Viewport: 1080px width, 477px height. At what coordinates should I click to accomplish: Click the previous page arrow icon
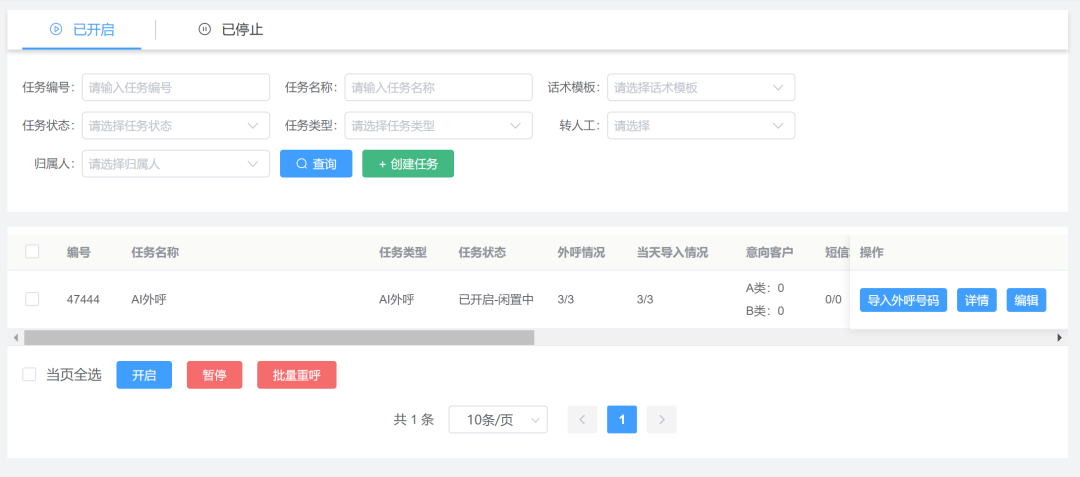[582, 420]
